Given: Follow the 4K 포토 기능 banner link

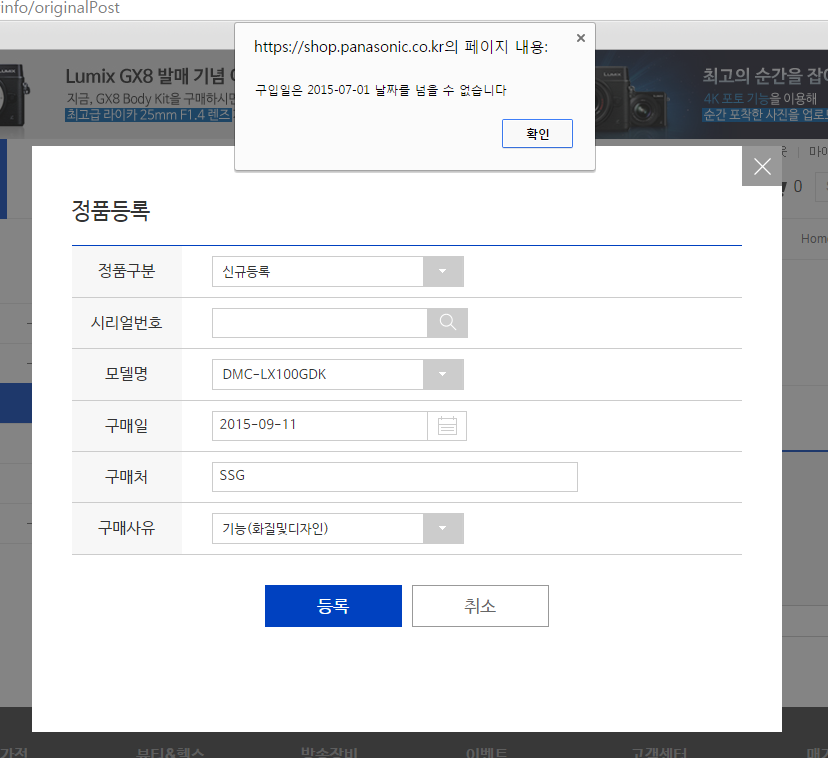Looking at the screenshot, I should pos(736,98).
